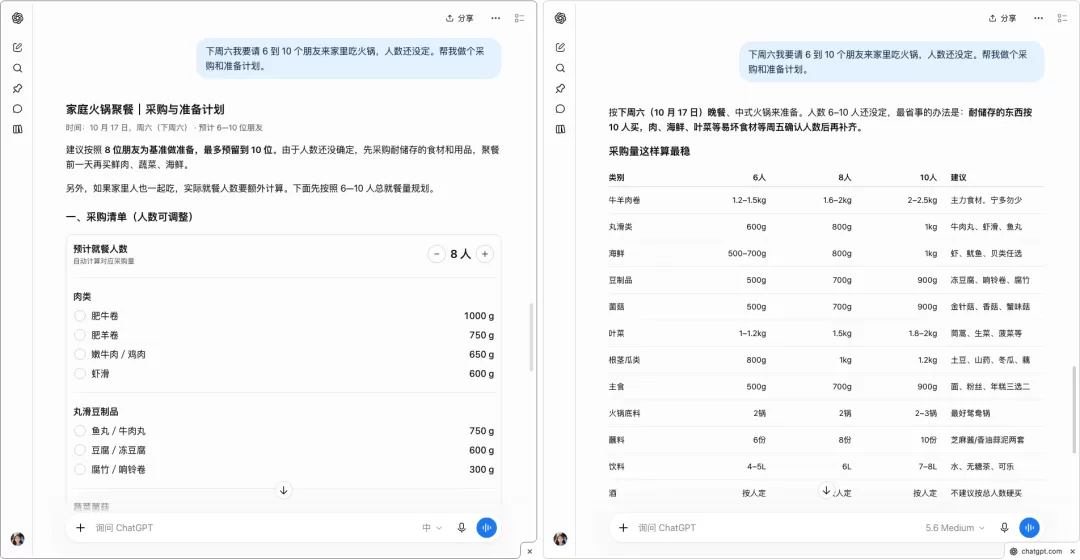
Task: Decrease the diner count with the minus button
Action: pos(437,254)
